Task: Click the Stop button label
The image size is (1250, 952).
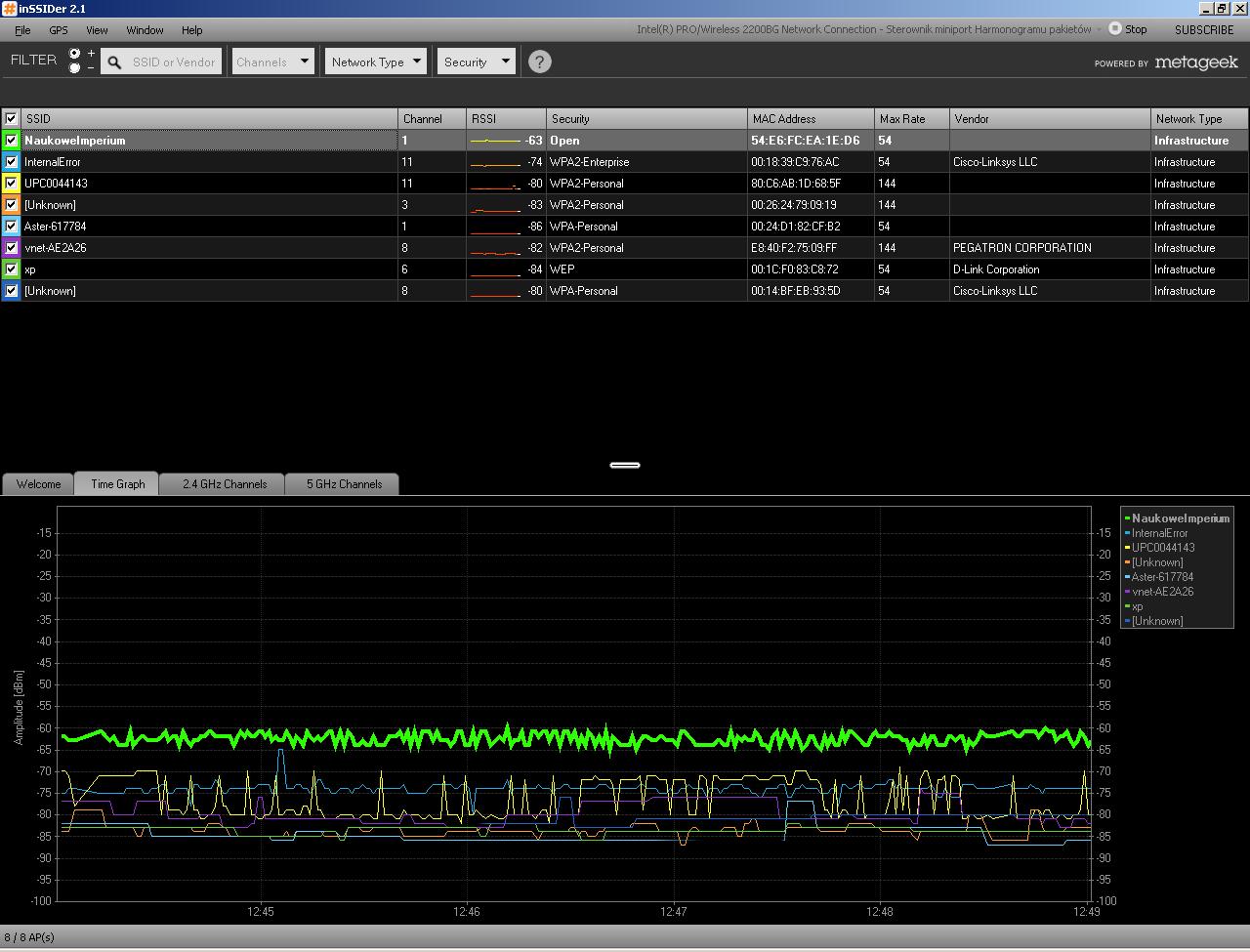Action: [x=1136, y=29]
